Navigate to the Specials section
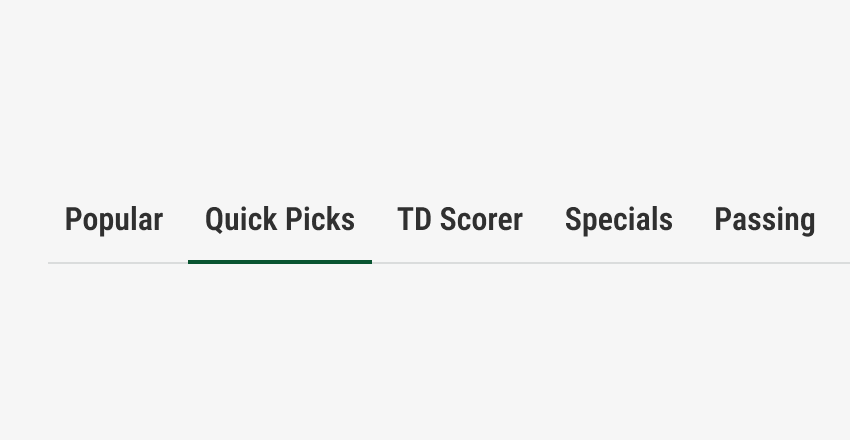This screenshot has height=440, width=850. tap(618, 220)
